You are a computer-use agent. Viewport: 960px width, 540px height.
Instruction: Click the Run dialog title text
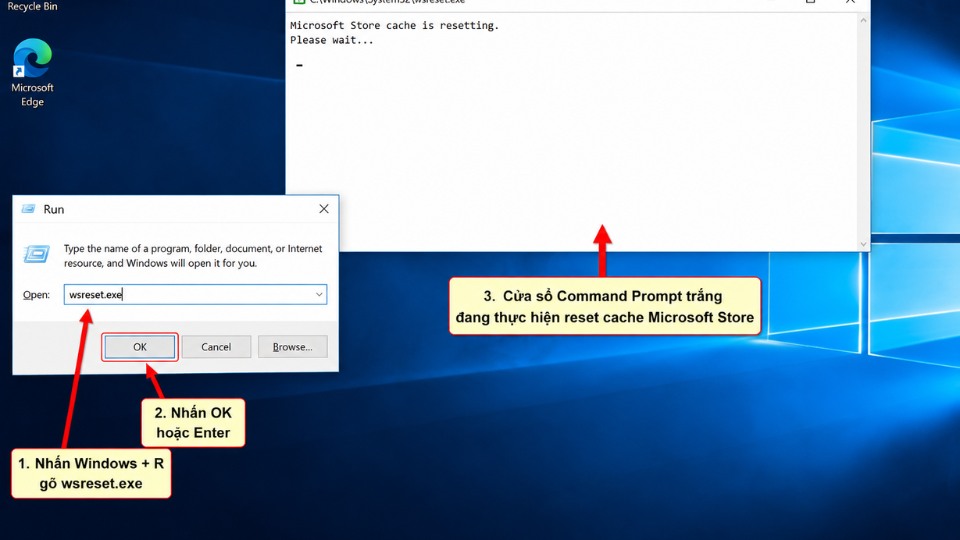click(x=54, y=209)
